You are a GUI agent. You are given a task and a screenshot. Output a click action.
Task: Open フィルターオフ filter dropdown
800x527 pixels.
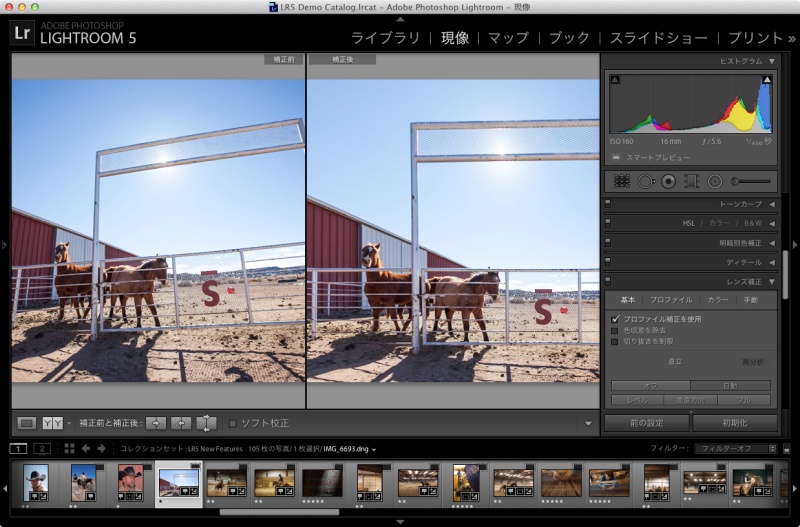pos(735,449)
